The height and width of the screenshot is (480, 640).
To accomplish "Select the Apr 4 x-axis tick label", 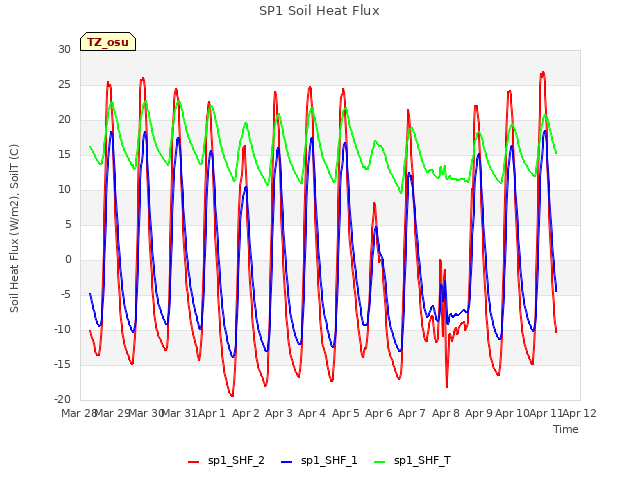I will [312, 413].
